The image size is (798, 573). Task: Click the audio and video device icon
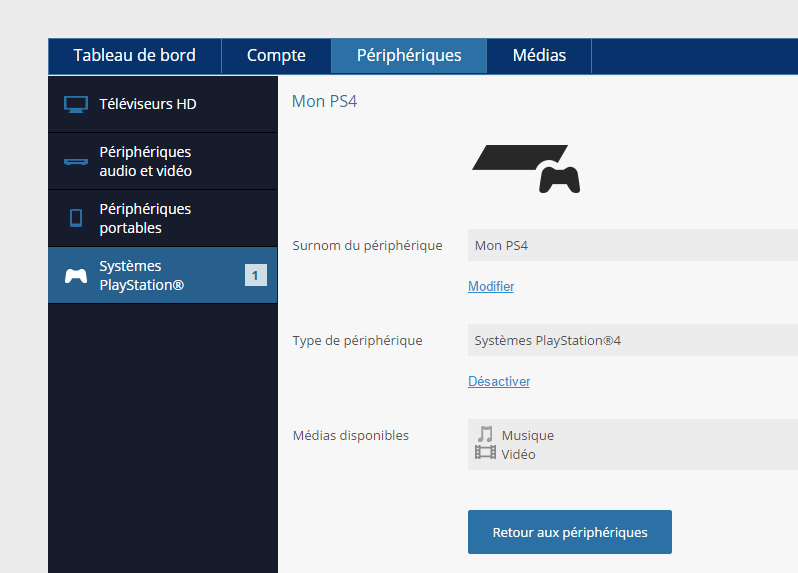point(76,162)
